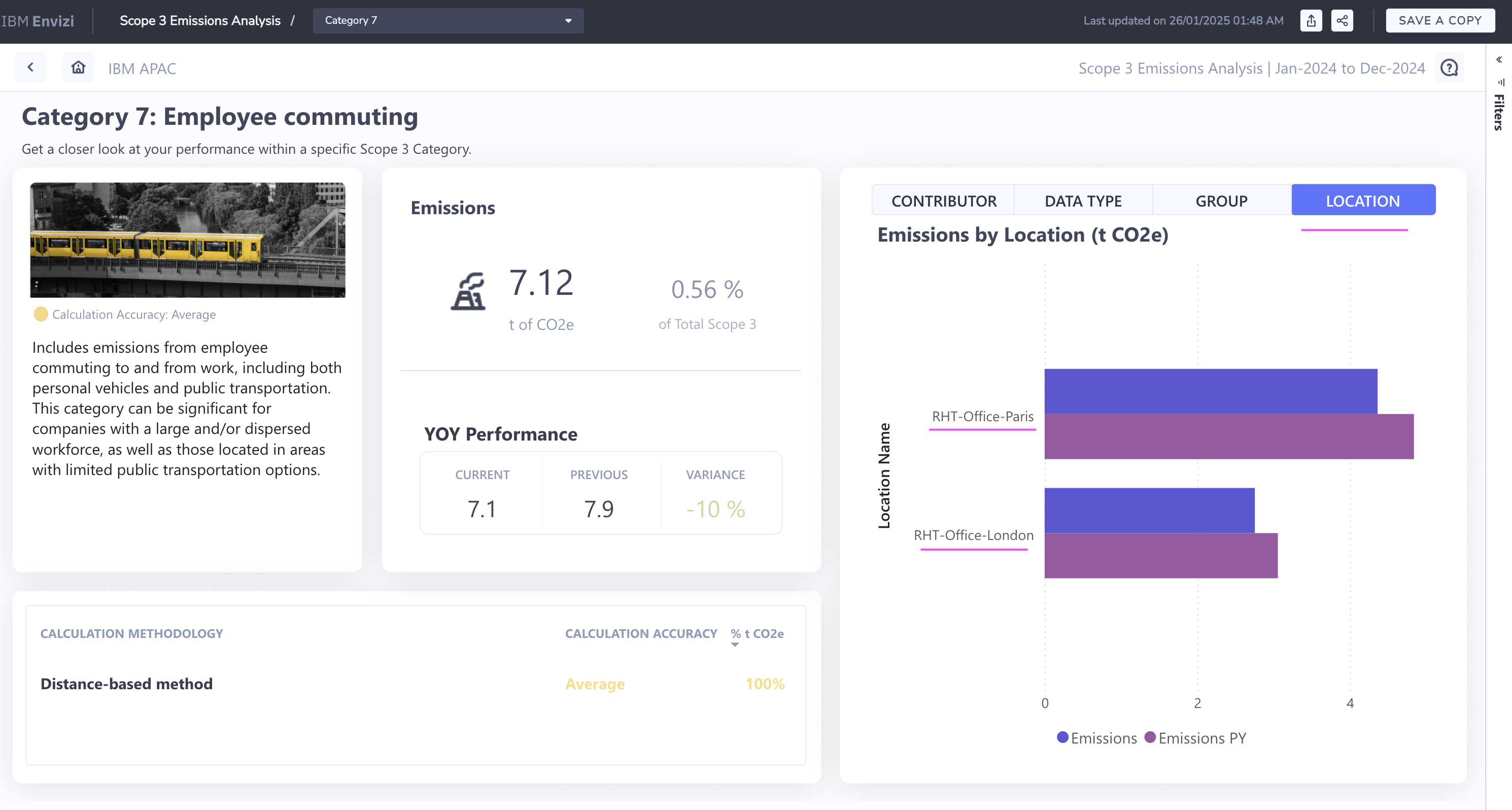Viewport: 1512px width, 810px height.
Task: Go to the home dashboard icon
Action: point(78,68)
